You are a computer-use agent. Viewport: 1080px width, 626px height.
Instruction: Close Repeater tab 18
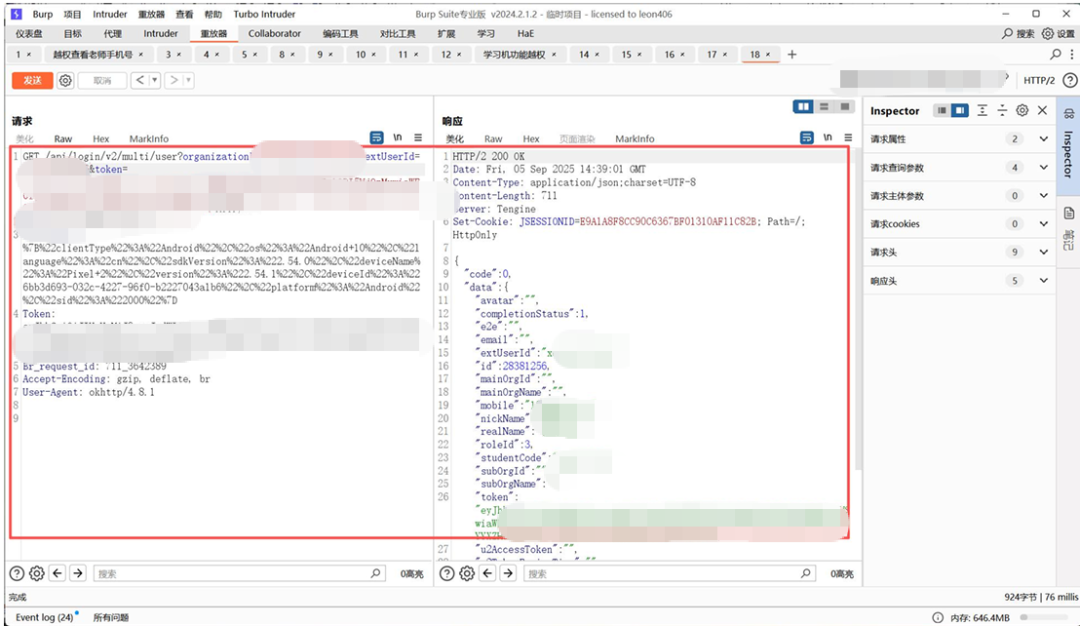768,54
